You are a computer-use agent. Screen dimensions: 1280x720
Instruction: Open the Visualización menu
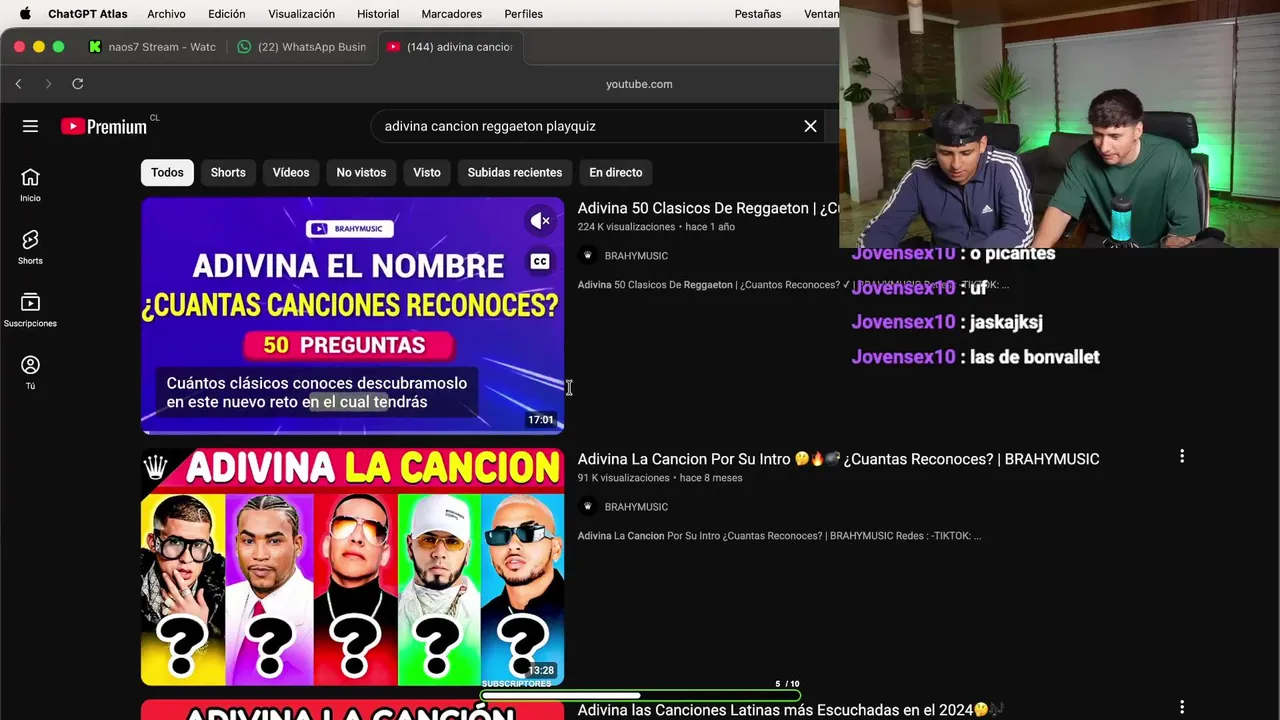click(x=301, y=14)
